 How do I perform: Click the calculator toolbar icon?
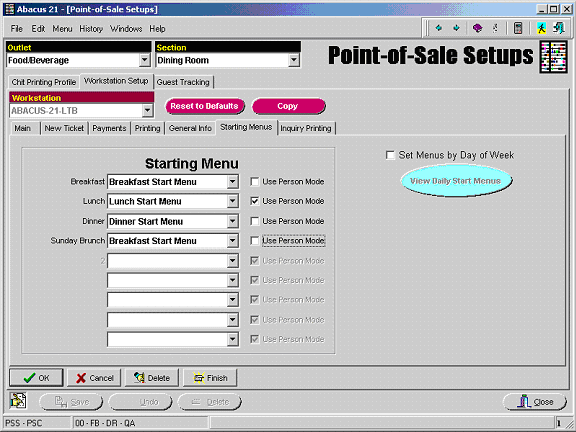coord(518,28)
